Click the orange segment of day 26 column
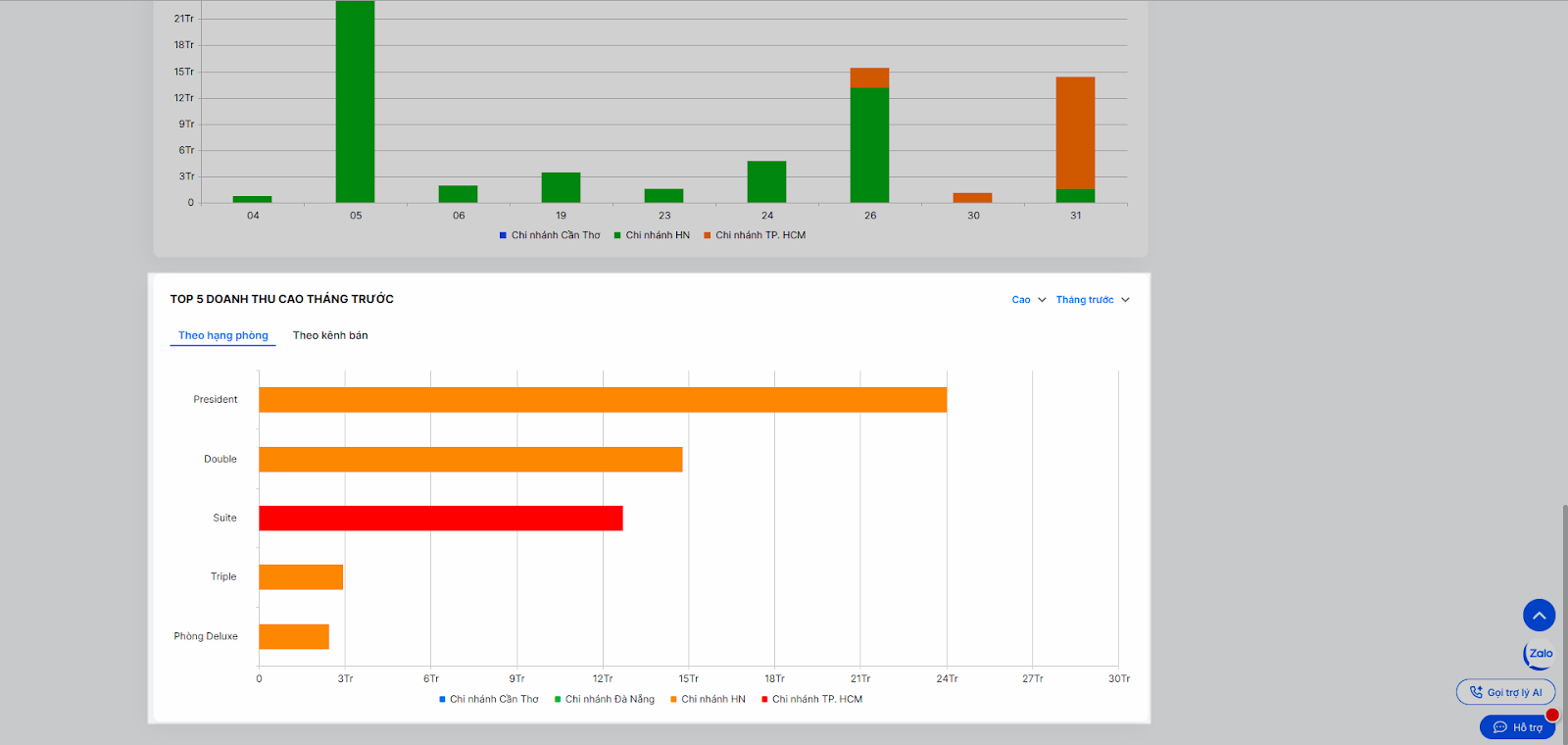1568x745 pixels. point(869,77)
